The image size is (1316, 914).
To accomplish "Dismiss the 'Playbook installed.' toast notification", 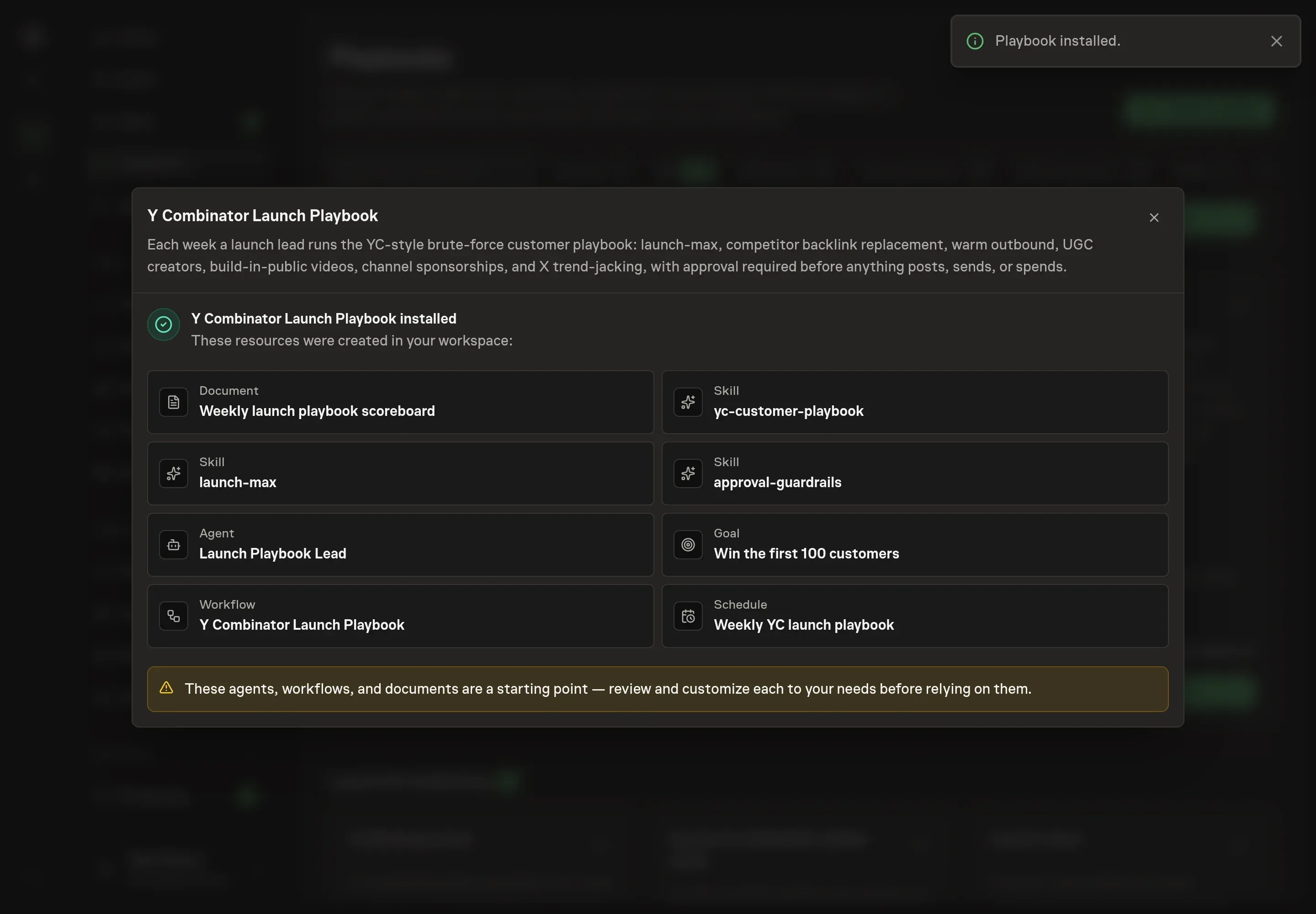I will (x=1277, y=41).
